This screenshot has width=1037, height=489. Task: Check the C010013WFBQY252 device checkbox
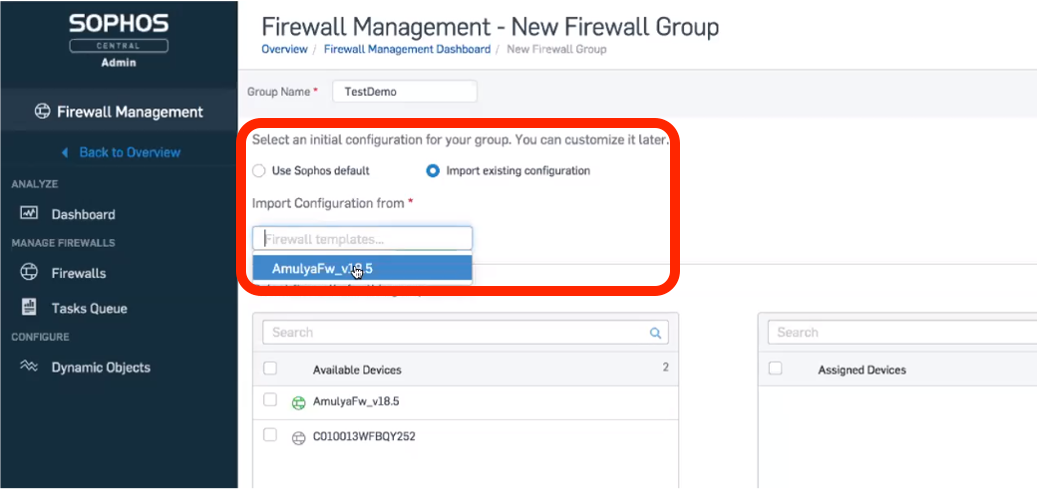(270, 435)
